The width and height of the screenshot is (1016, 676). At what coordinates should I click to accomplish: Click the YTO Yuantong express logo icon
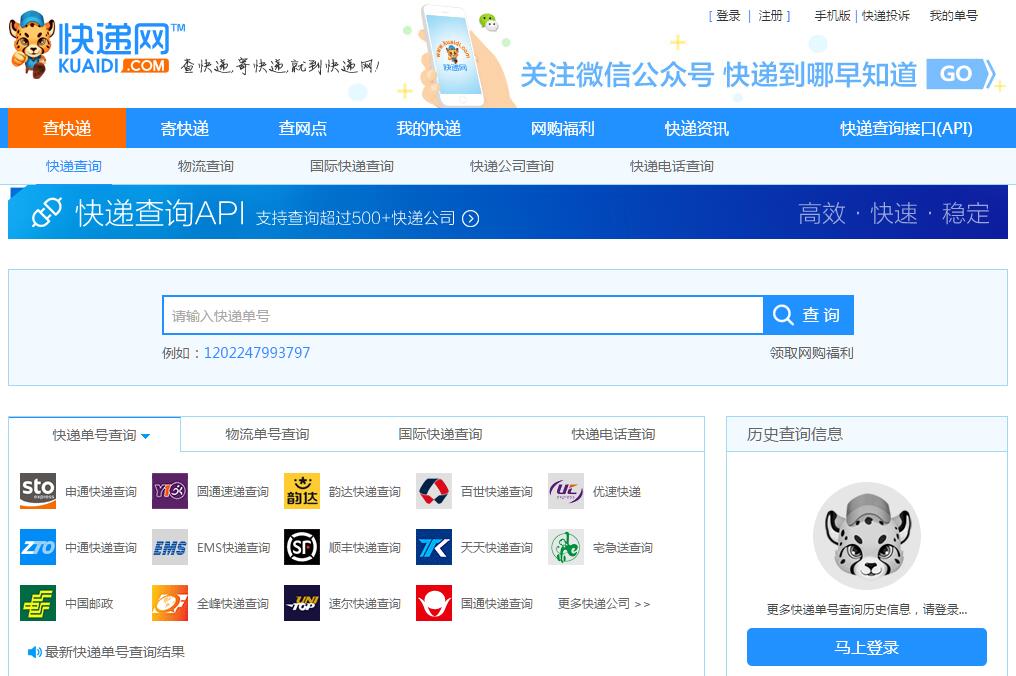(170, 491)
